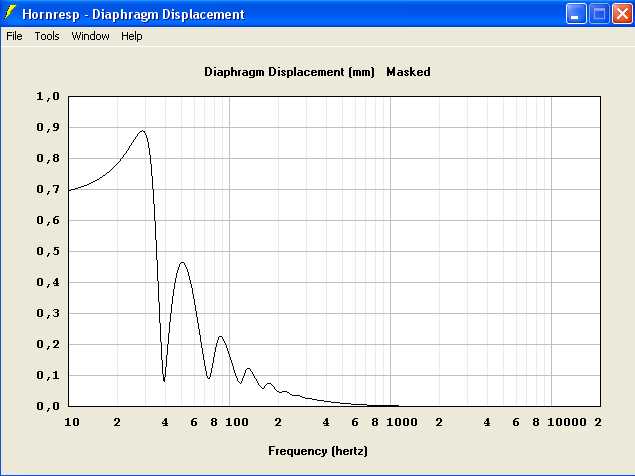Click the '0,4' y-axis value
The height and width of the screenshot is (476, 635).
pyautogui.click(x=48, y=282)
